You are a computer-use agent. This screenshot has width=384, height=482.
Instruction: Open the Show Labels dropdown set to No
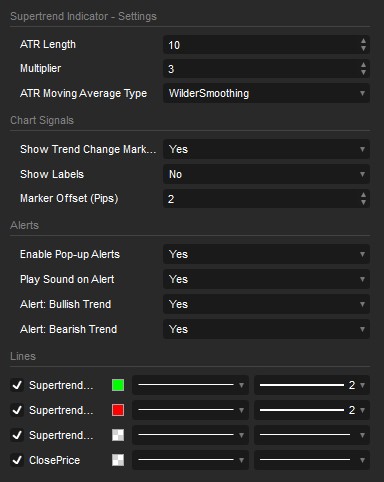tap(266, 174)
